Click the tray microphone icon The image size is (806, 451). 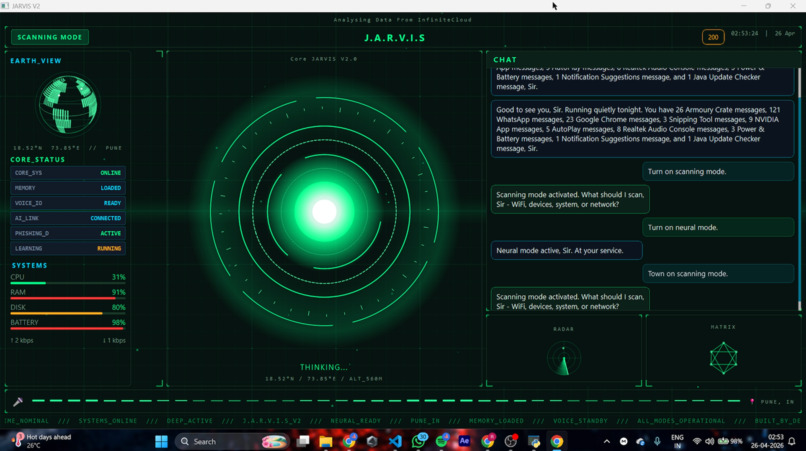coord(657,441)
